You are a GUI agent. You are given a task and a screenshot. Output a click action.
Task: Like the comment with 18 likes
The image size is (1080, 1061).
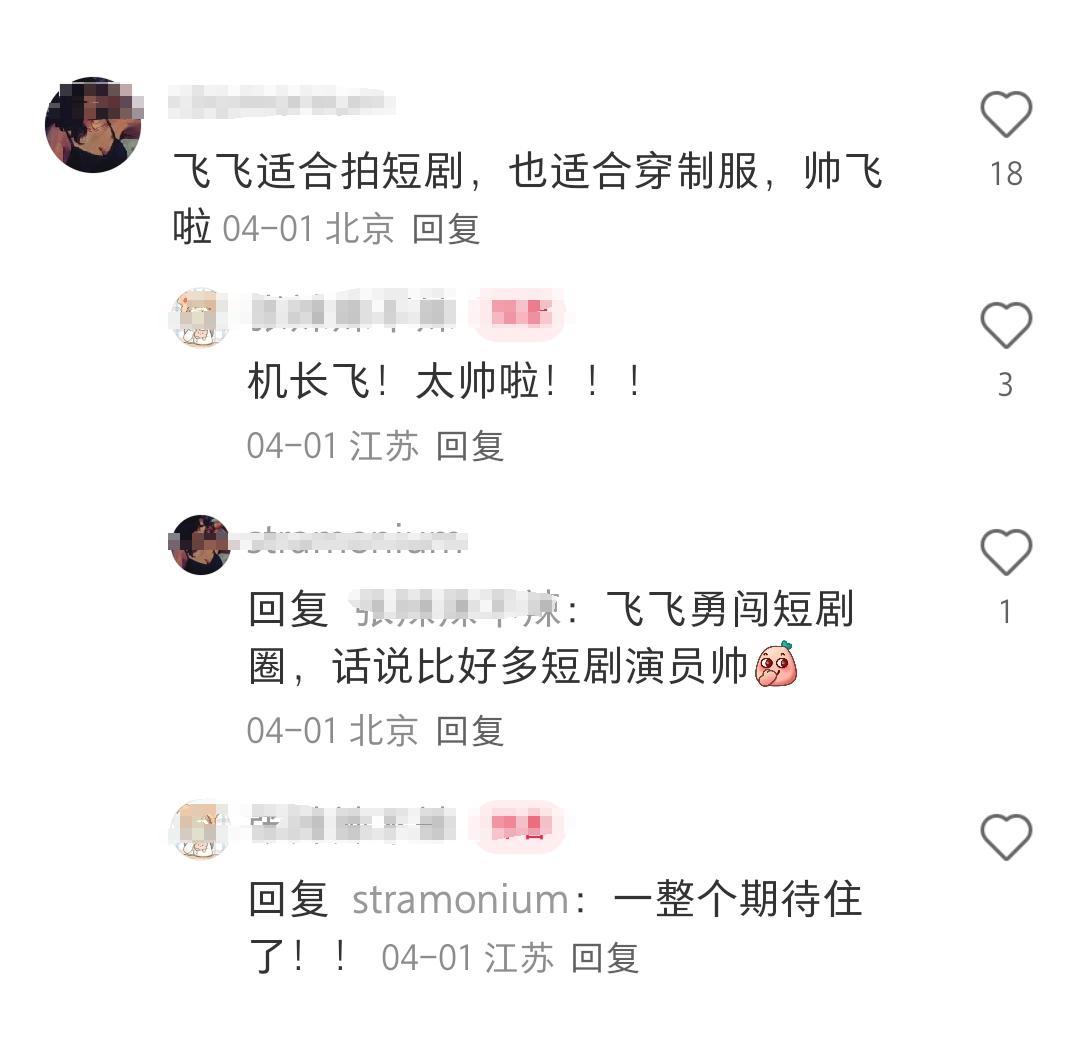click(x=1006, y=114)
